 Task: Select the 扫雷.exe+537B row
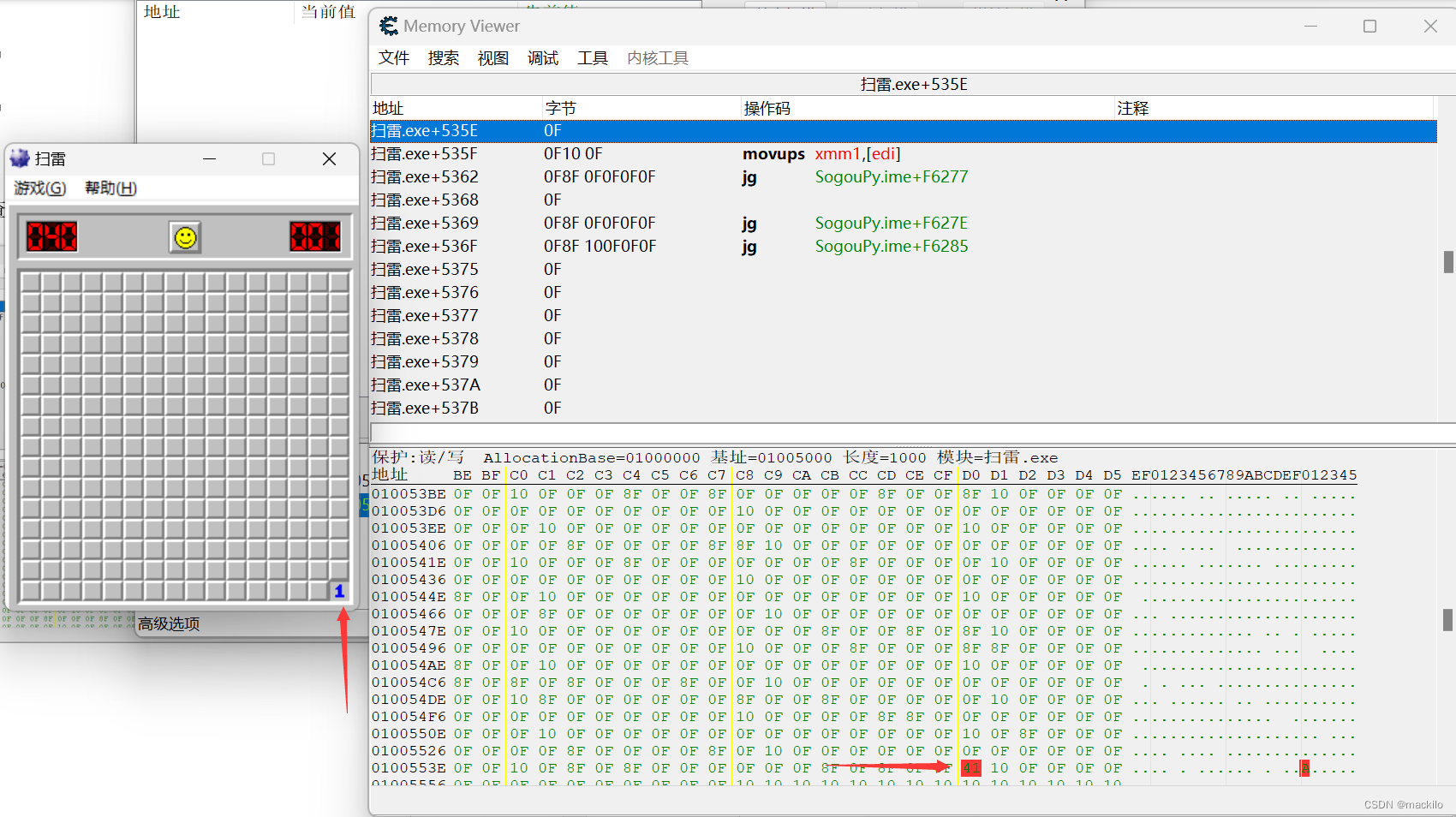pos(904,408)
